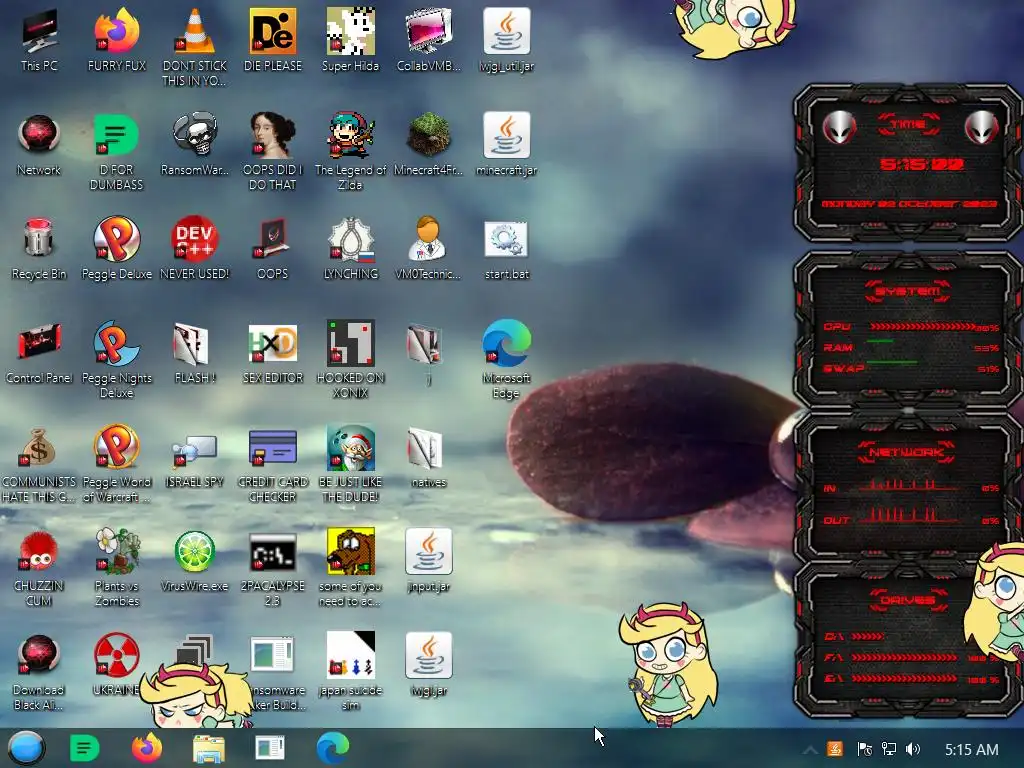Select the BE JUST LIKE THE DUDE! icon

tap(351, 464)
